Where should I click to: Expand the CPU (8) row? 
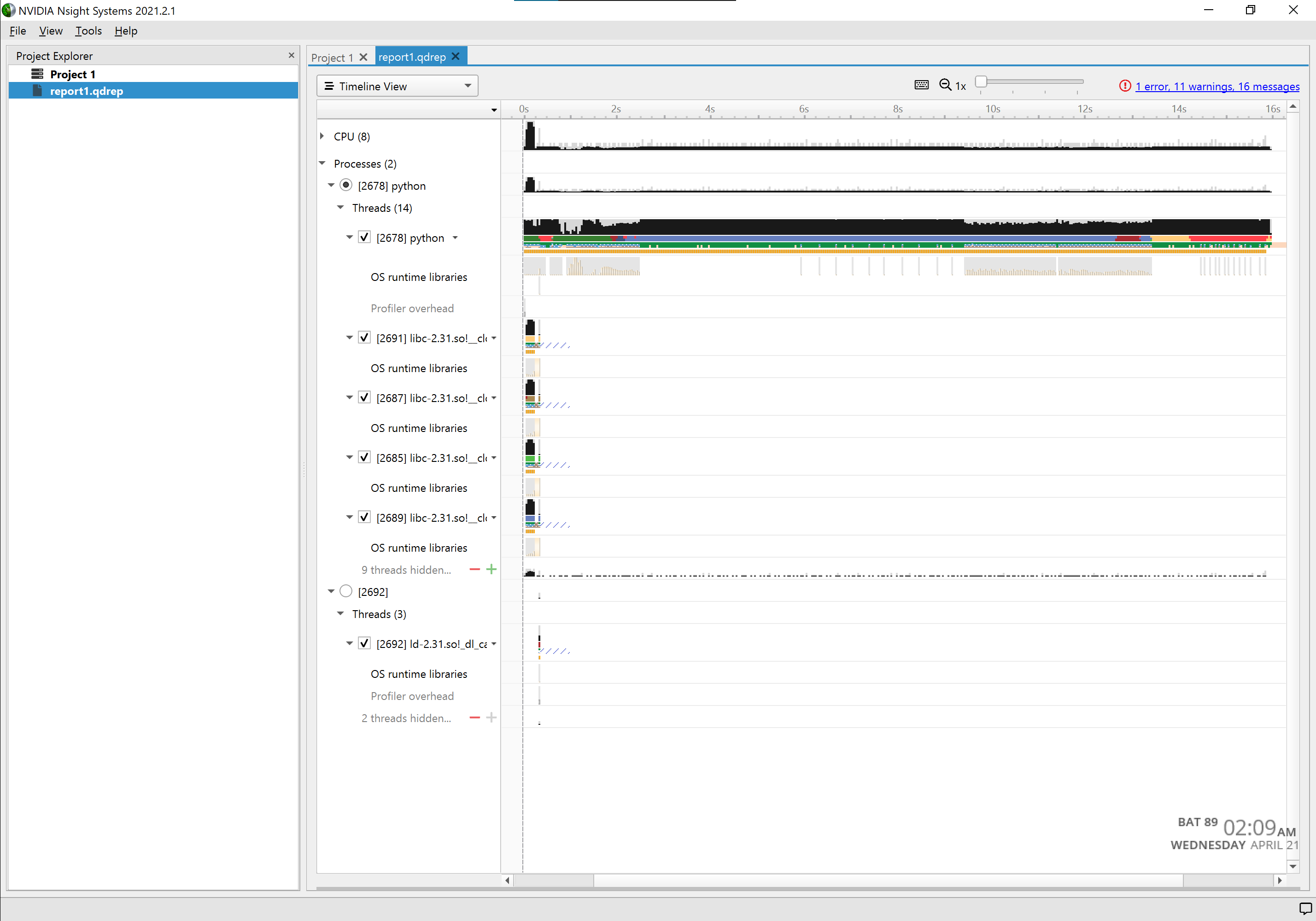[x=322, y=136]
